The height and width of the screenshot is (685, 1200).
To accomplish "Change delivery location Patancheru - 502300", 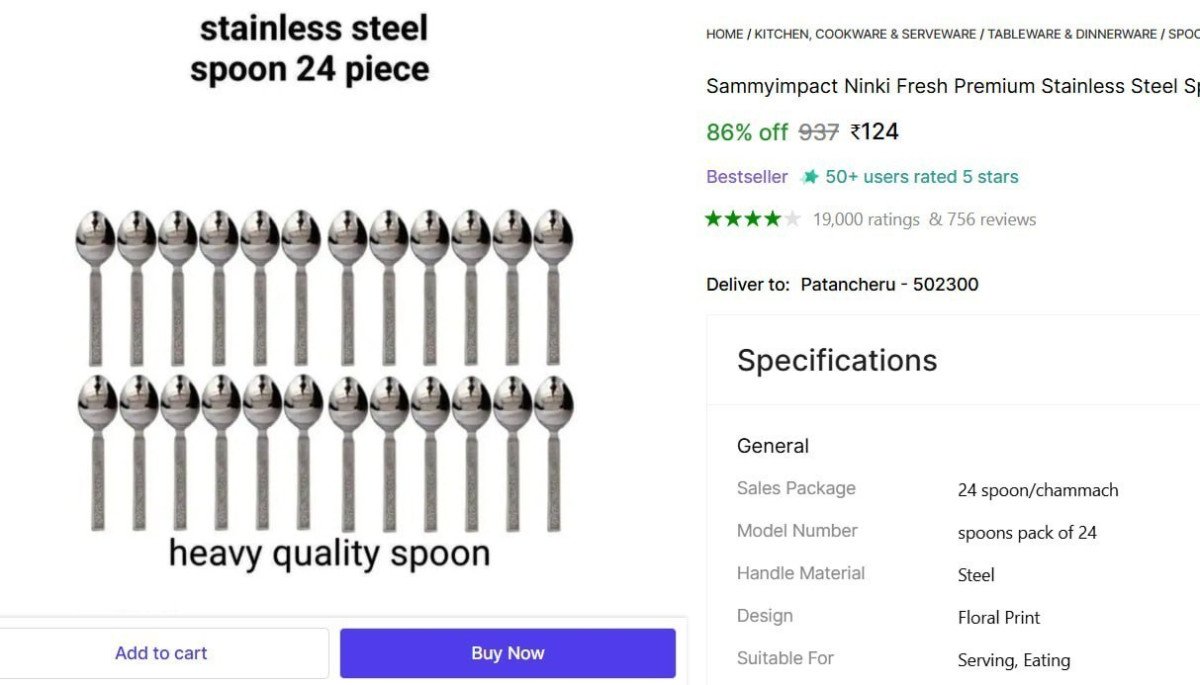I will [889, 284].
